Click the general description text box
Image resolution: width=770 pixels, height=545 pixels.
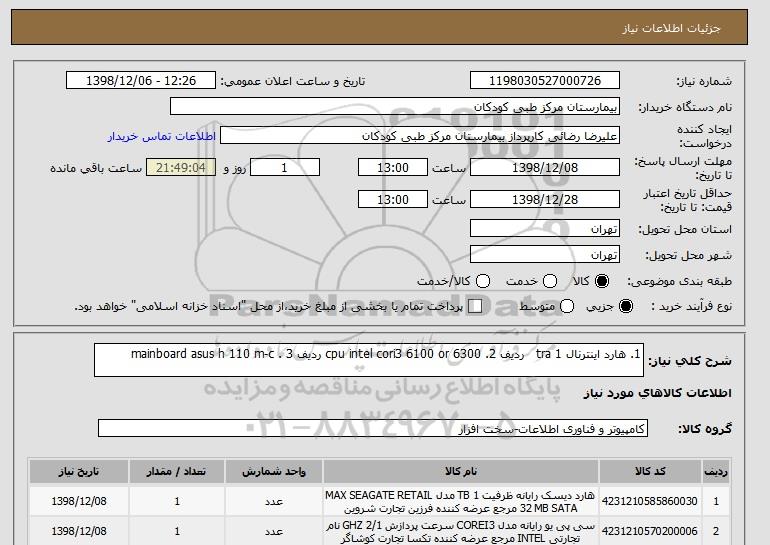pos(369,360)
